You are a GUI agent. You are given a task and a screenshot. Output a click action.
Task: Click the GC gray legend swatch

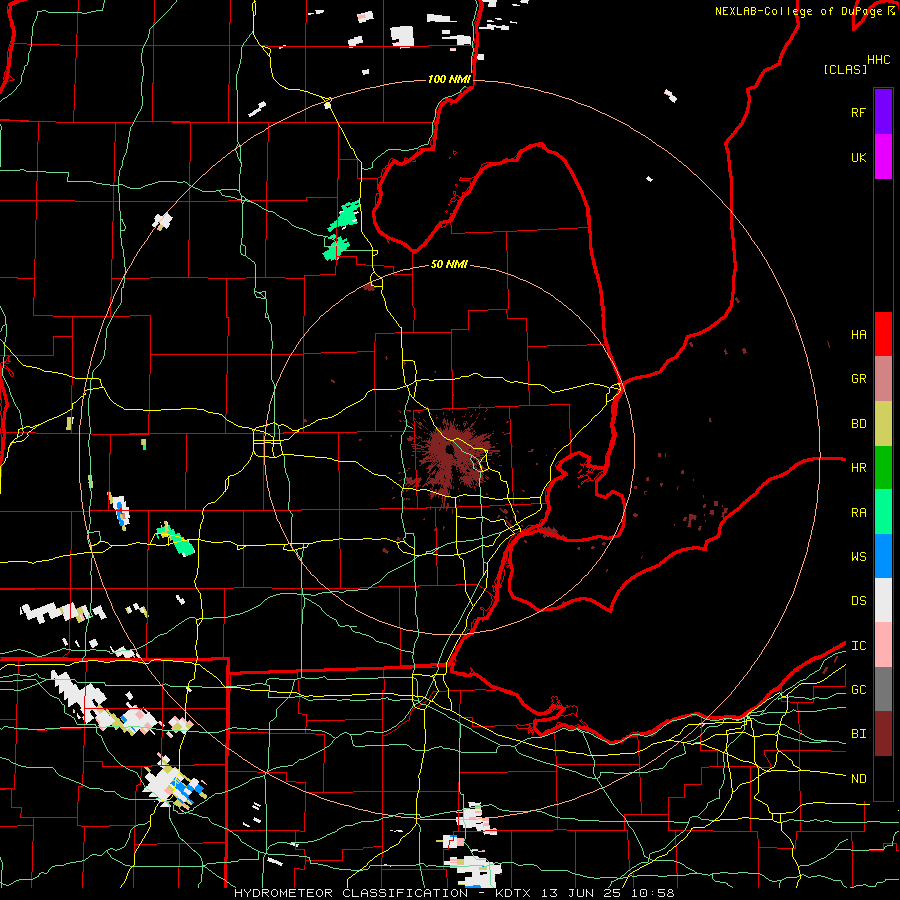pyautogui.click(x=883, y=689)
